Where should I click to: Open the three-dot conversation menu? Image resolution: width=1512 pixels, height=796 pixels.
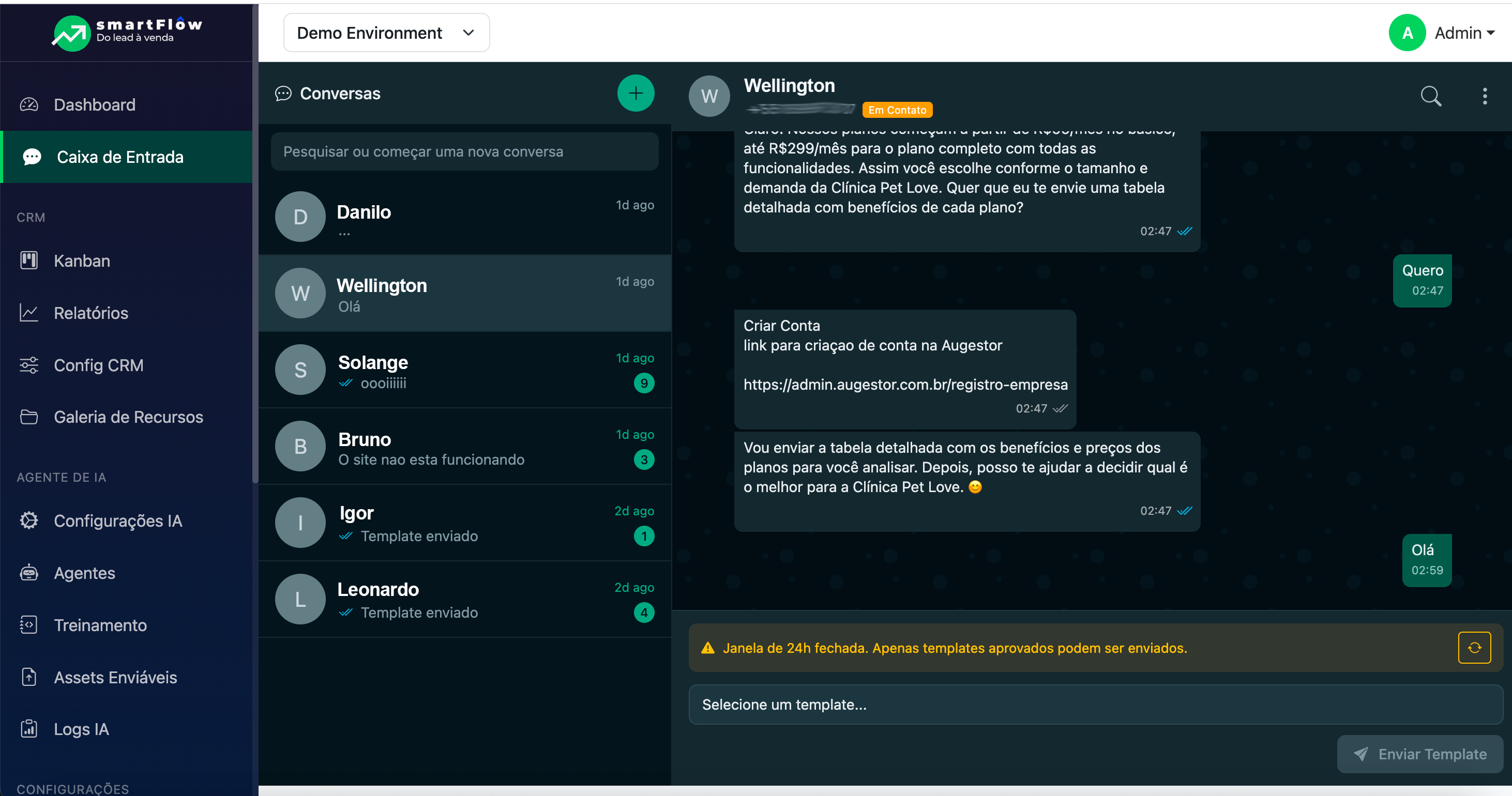[x=1485, y=96]
